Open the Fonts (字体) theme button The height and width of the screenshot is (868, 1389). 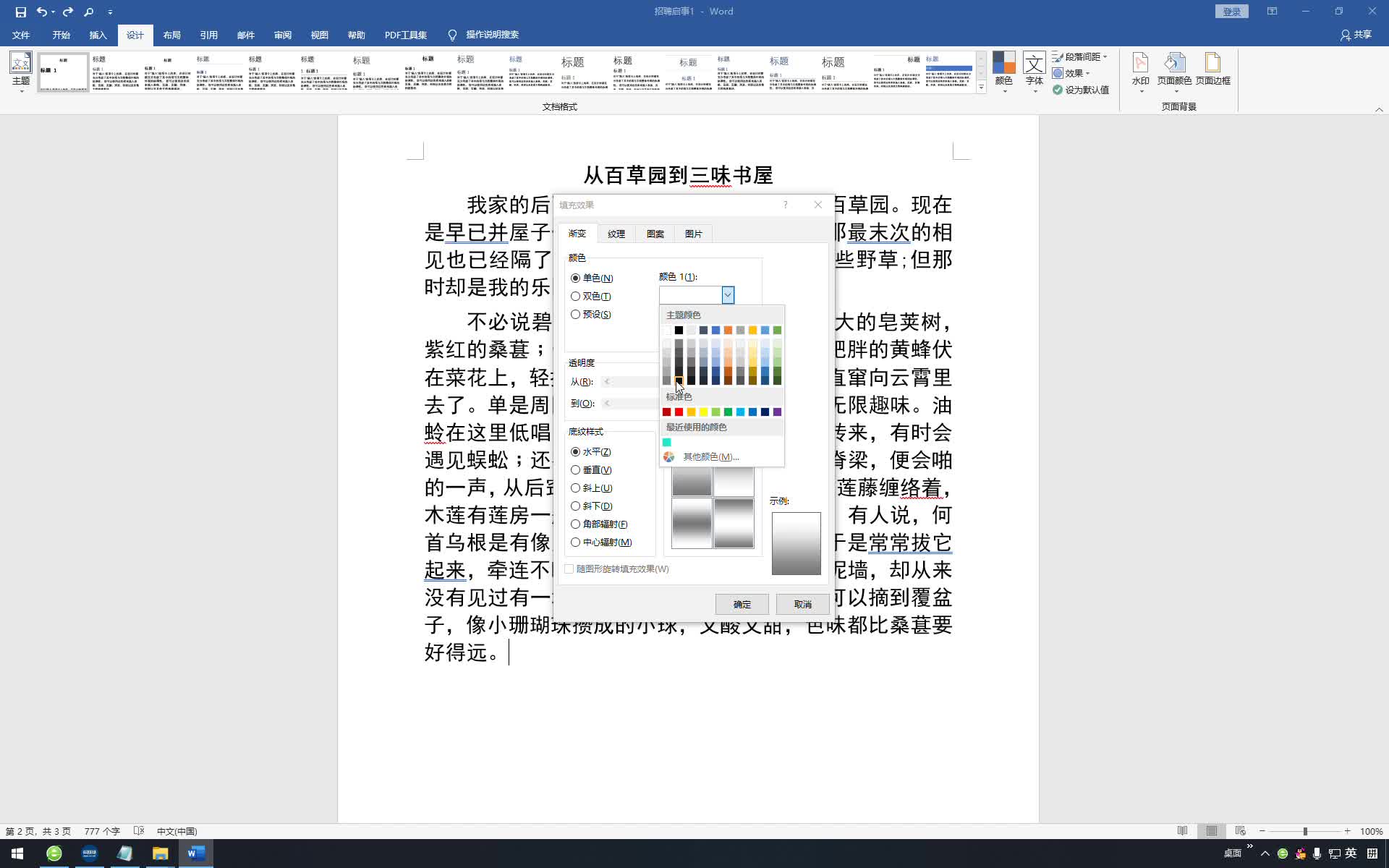pyautogui.click(x=1035, y=71)
